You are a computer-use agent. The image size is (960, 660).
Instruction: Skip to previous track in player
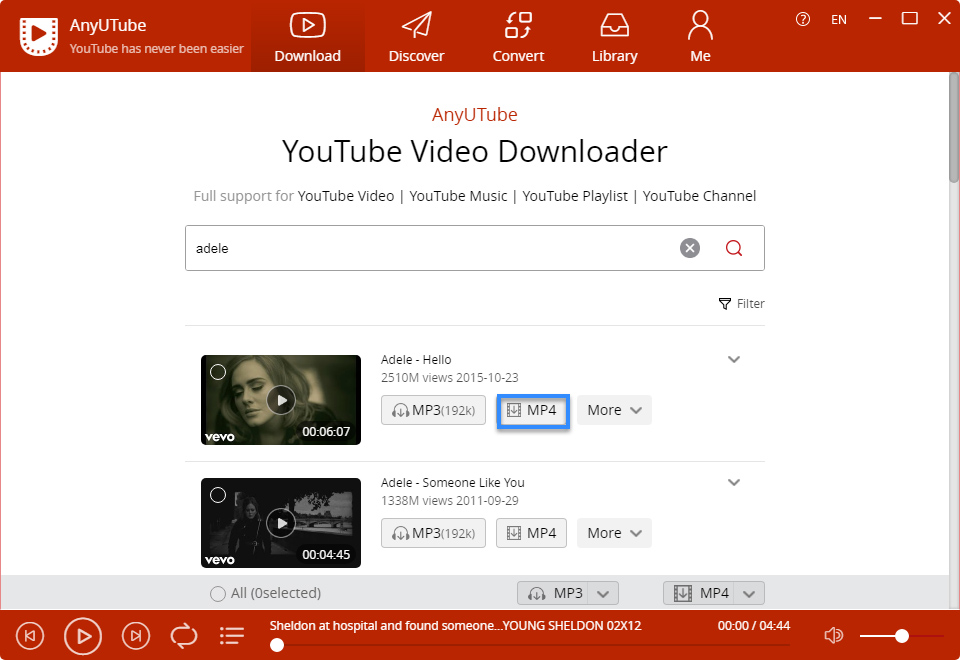30,636
